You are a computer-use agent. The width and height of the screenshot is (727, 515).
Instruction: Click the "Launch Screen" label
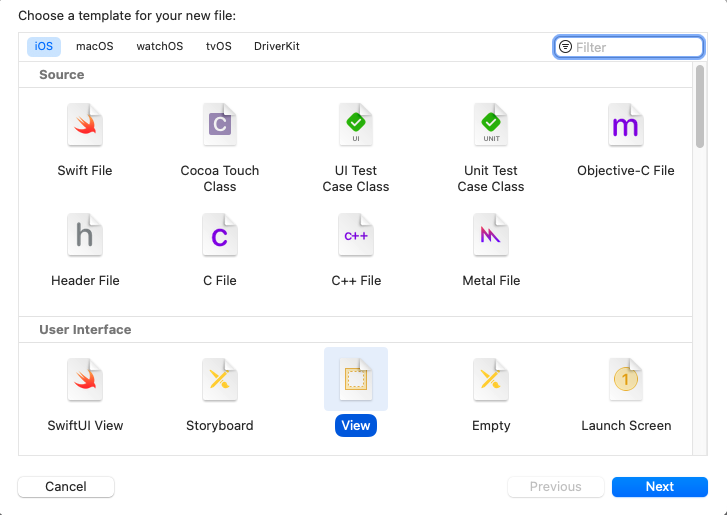tap(626, 426)
